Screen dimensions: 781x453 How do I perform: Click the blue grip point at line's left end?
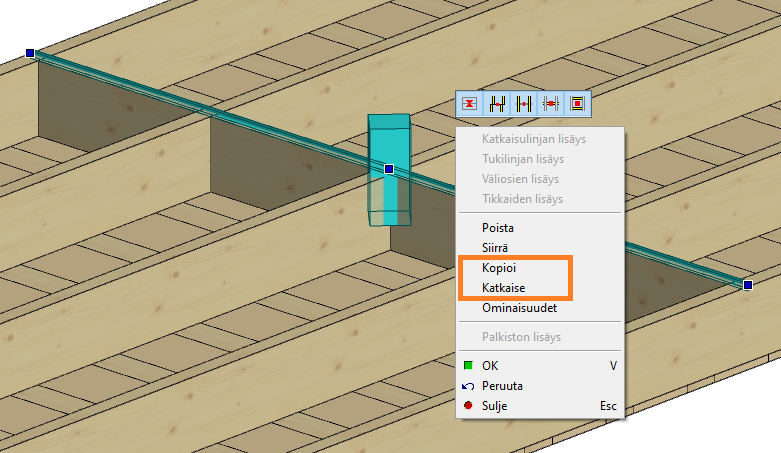point(30,53)
